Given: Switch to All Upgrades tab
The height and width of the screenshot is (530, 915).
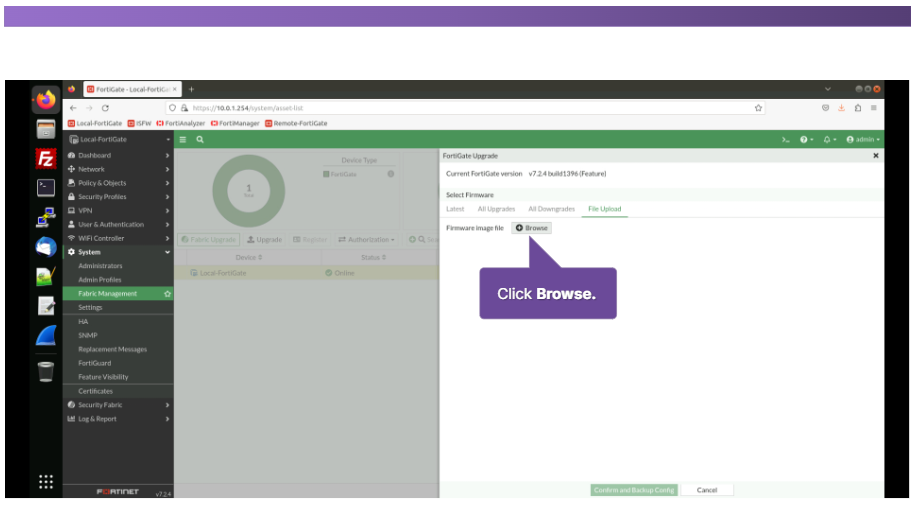Looking at the screenshot, I should coord(496,209).
